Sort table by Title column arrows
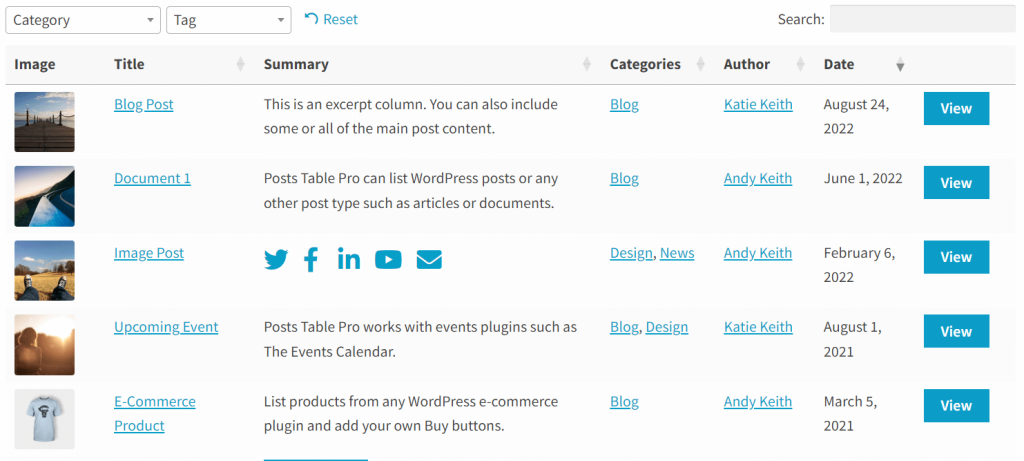The height and width of the screenshot is (461, 1024). coord(240,64)
